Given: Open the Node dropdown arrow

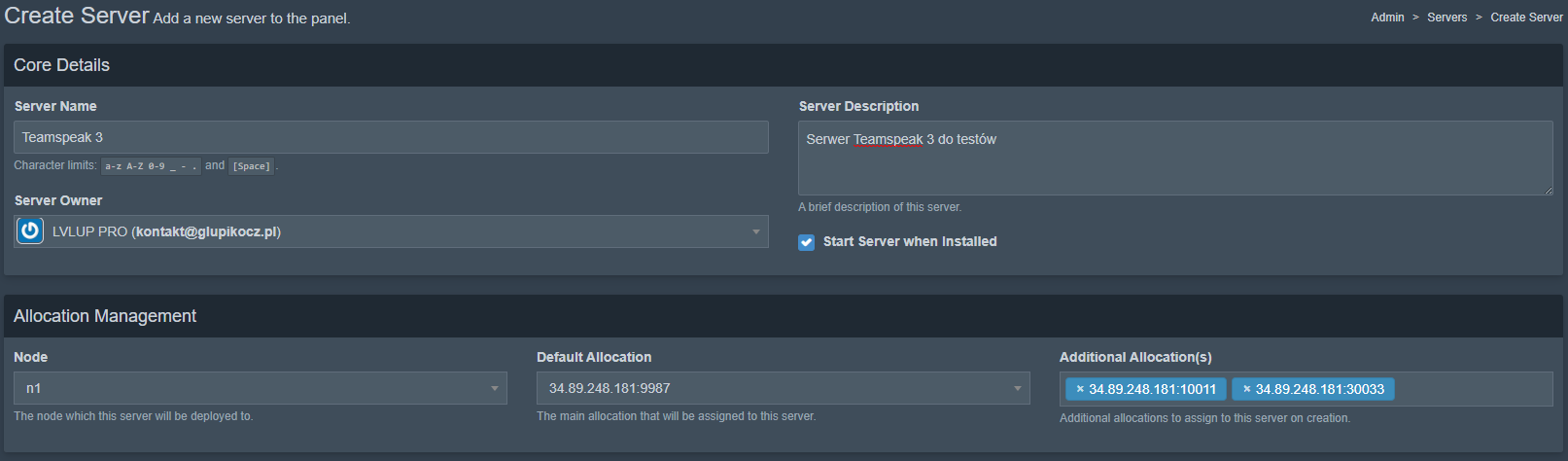Looking at the screenshot, I should tap(495, 388).
